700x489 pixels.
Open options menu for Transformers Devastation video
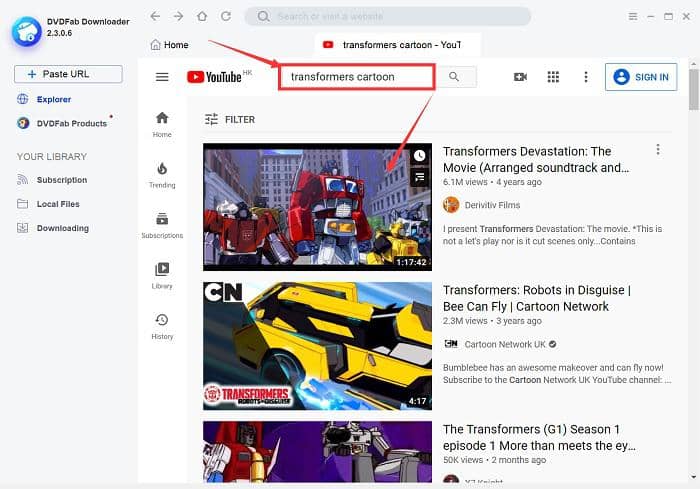tap(658, 150)
